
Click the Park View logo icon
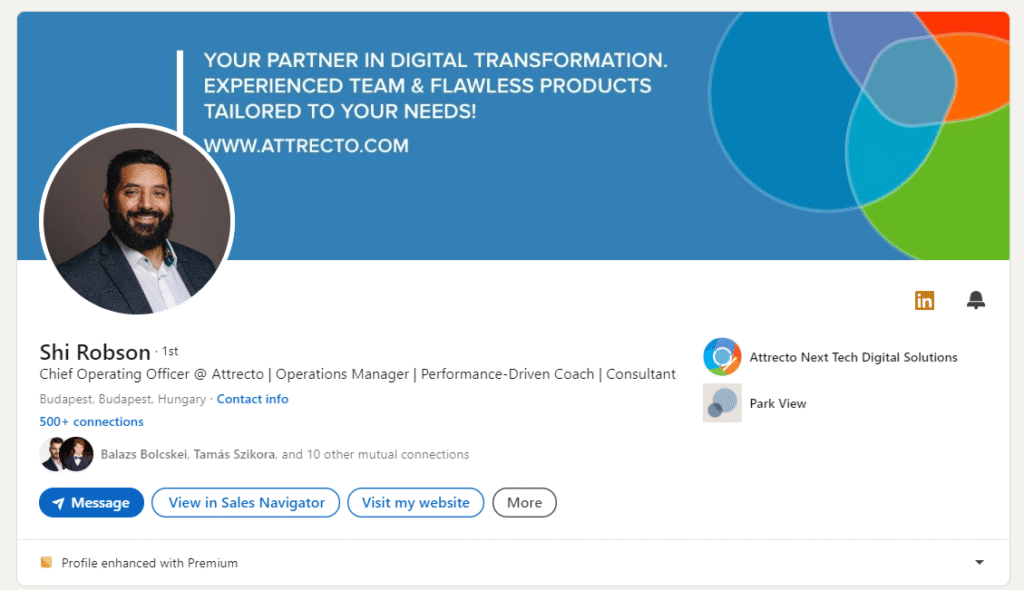point(722,403)
